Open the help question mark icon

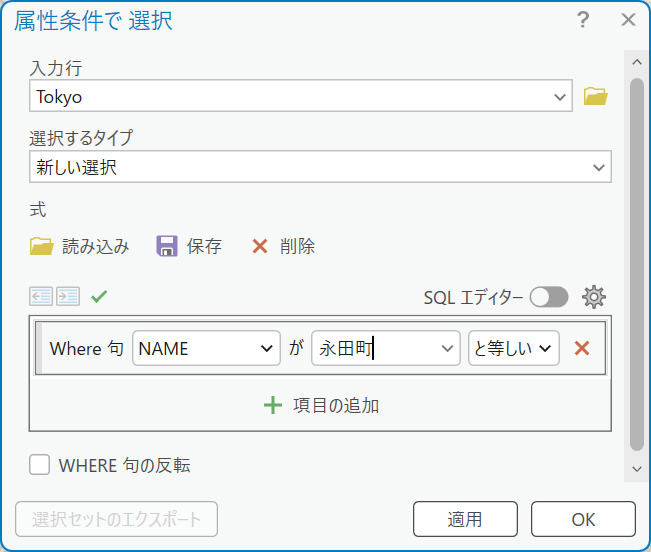point(583,20)
